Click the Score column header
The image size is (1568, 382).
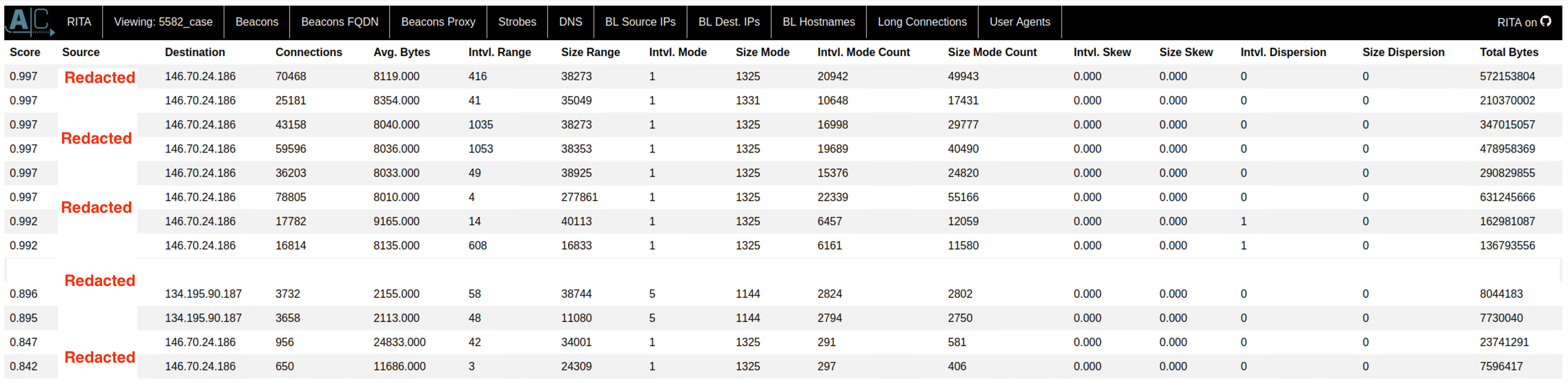coord(25,52)
